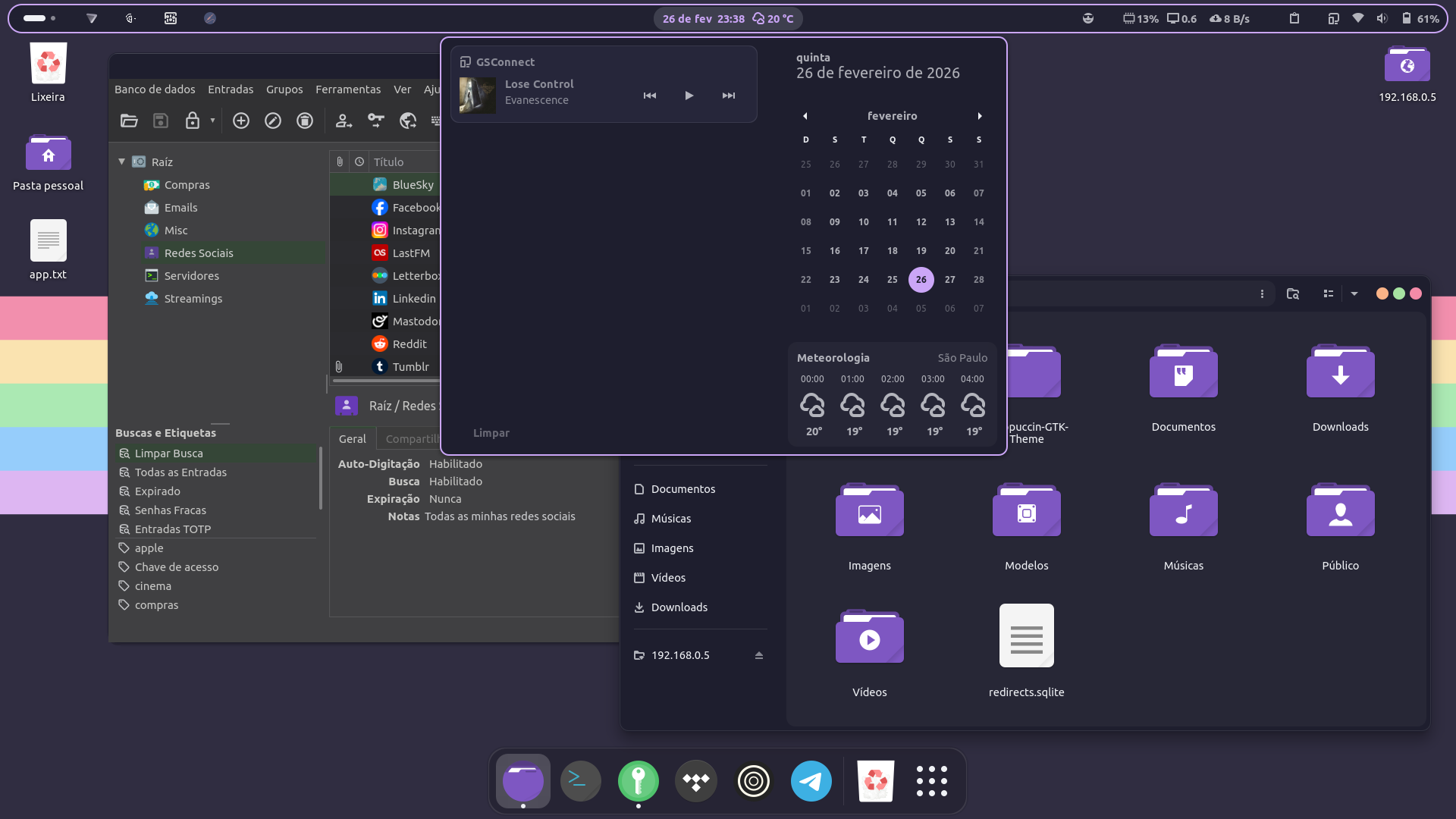Click the add new entry icon
1456x819 pixels.
[241, 121]
